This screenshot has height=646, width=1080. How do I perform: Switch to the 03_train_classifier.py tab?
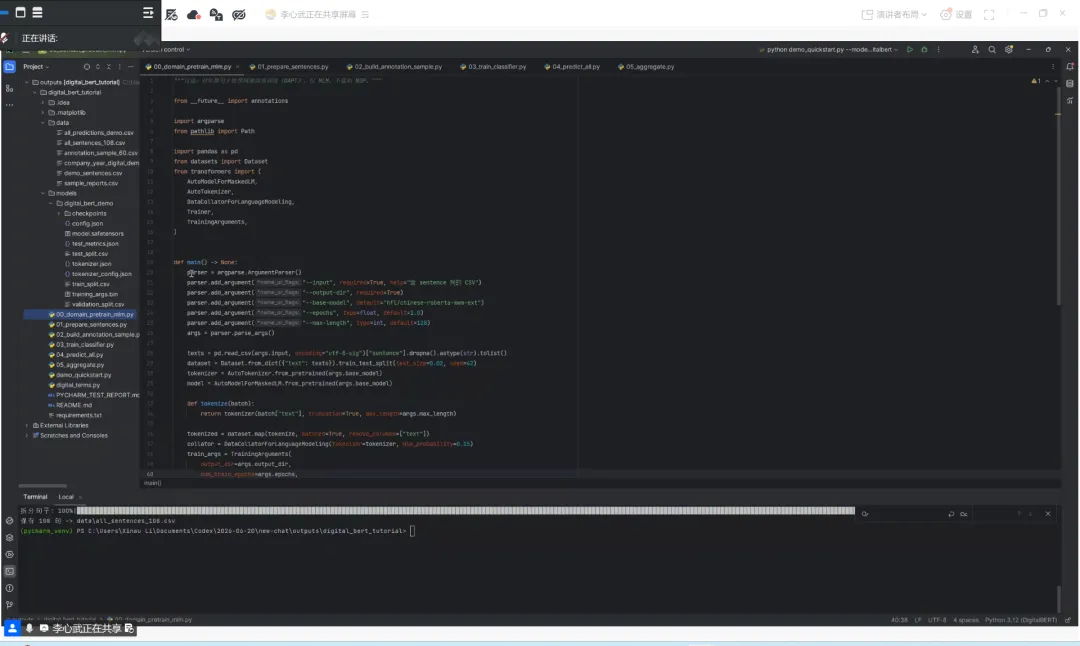click(x=492, y=67)
